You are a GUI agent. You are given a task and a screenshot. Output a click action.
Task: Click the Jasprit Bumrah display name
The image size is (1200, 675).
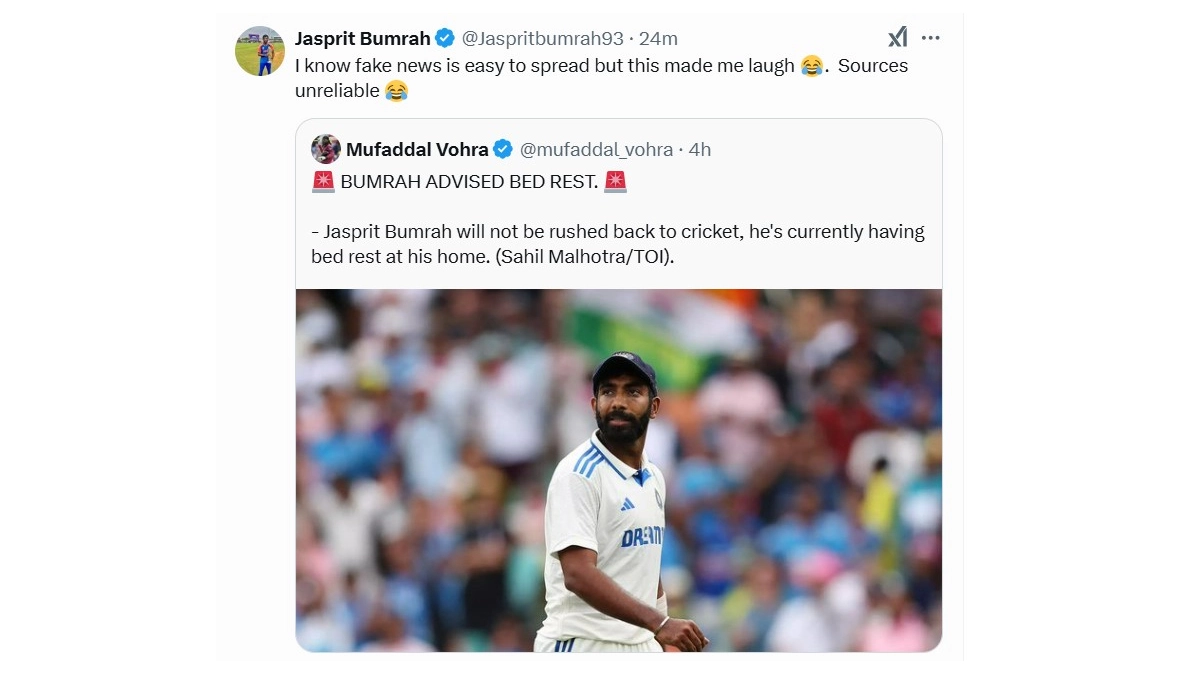point(362,38)
